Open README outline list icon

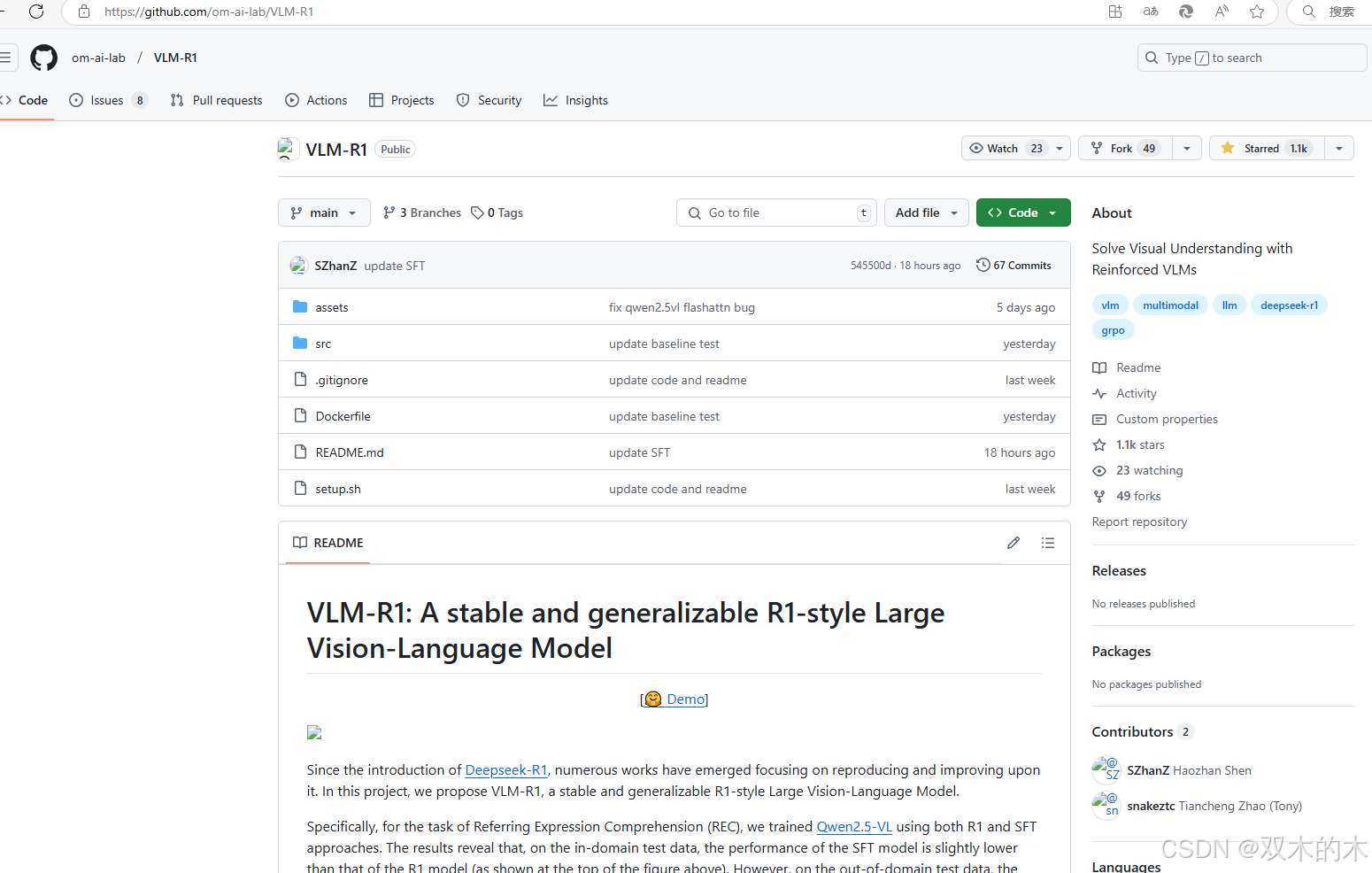(x=1048, y=543)
